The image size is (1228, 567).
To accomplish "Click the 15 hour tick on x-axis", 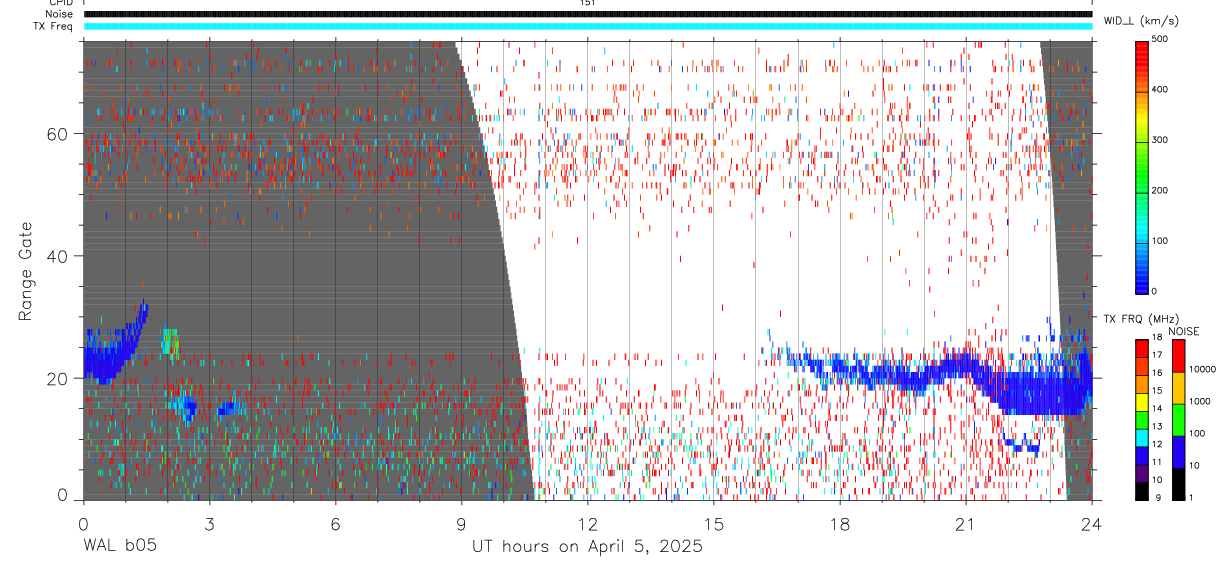I will click(x=714, y=523).
